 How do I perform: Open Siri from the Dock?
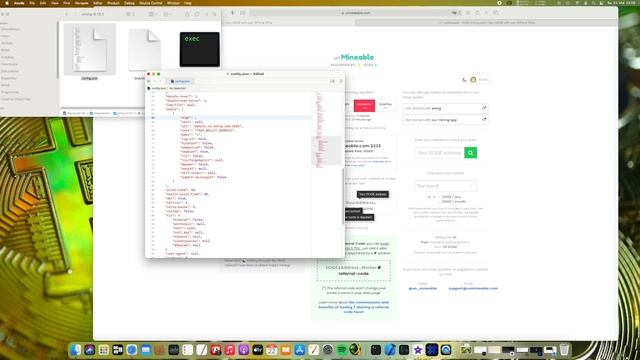point(90,350)
